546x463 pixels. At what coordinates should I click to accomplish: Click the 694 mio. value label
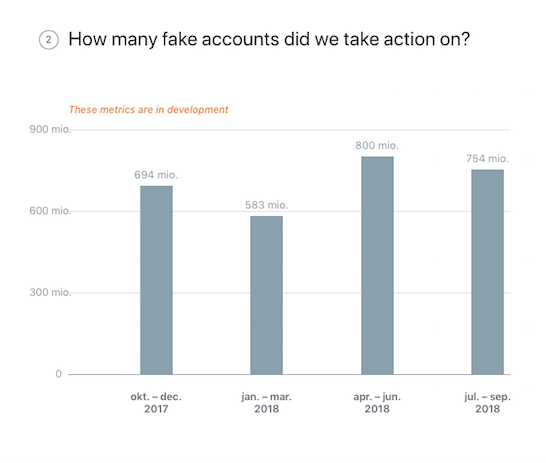click(156, 175)
